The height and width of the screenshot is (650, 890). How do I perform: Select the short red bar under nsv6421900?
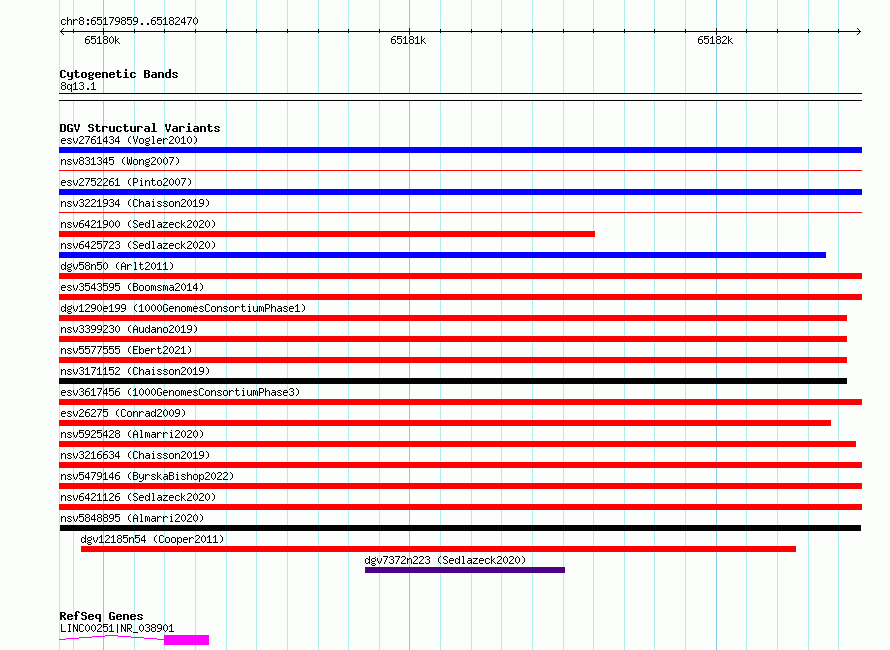click(x=327, y=234)
